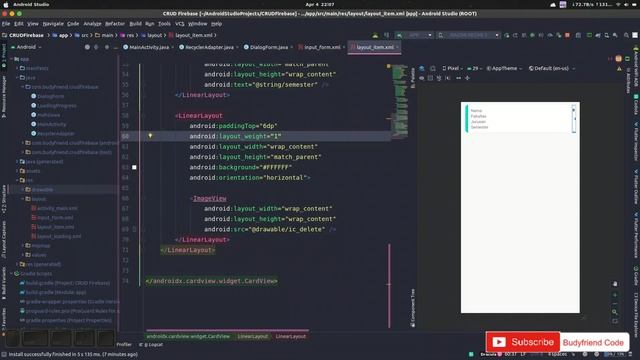Switch to RecyclerAdapter.java tab
The width and height of the screenshot is (640, 360).
click(209, 47)
